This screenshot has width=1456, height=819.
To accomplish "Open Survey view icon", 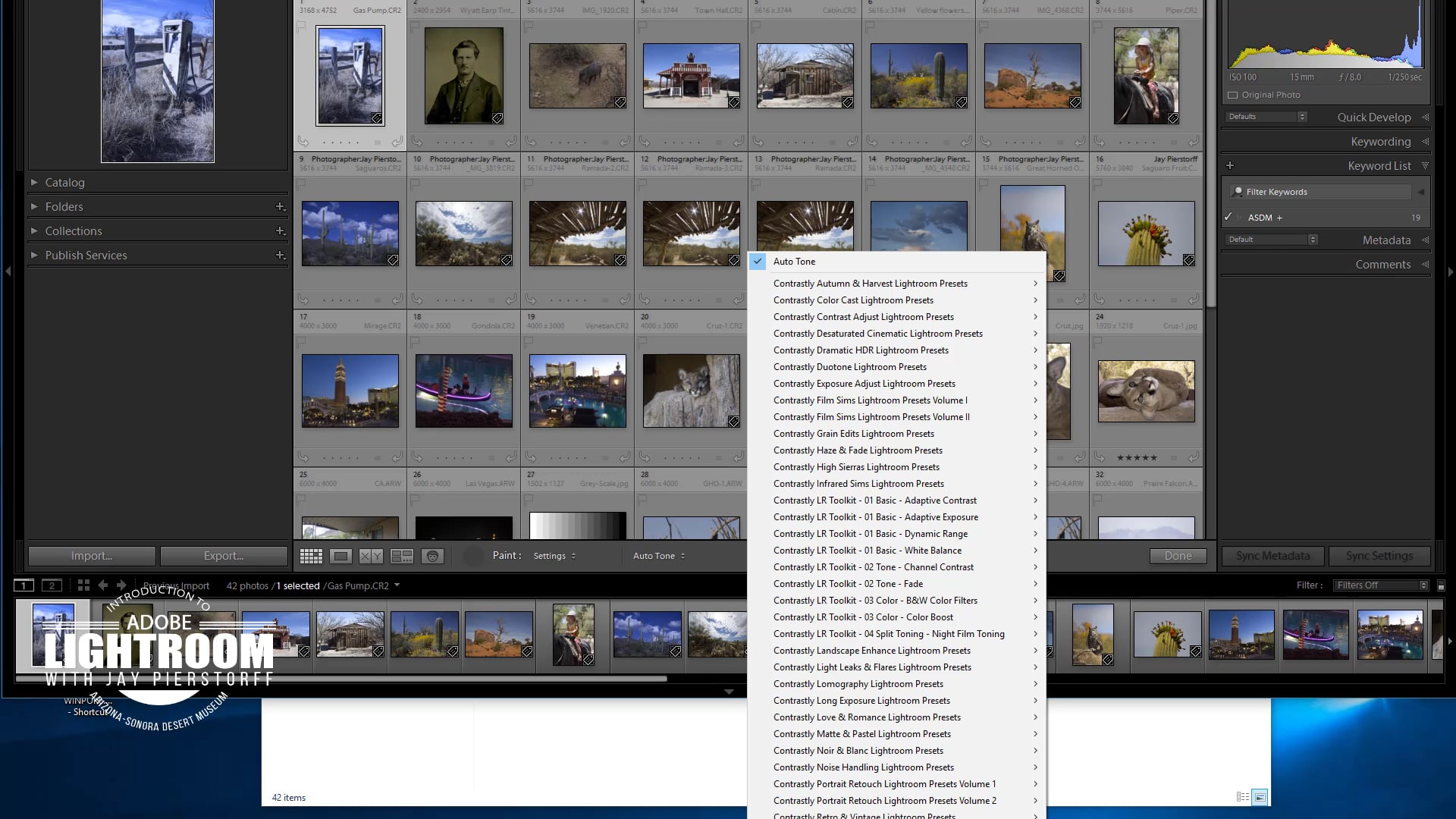I will tap(402, 557).
